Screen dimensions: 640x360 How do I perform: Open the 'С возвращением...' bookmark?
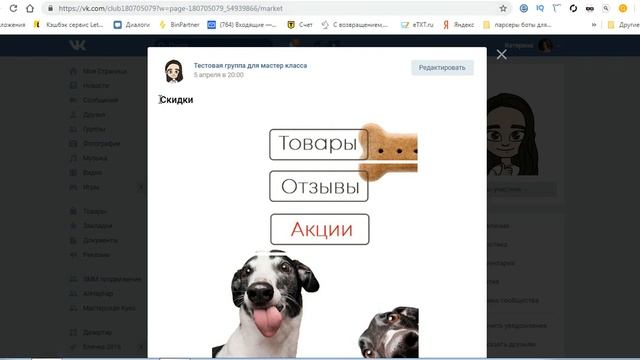click(x=354, y=25)
